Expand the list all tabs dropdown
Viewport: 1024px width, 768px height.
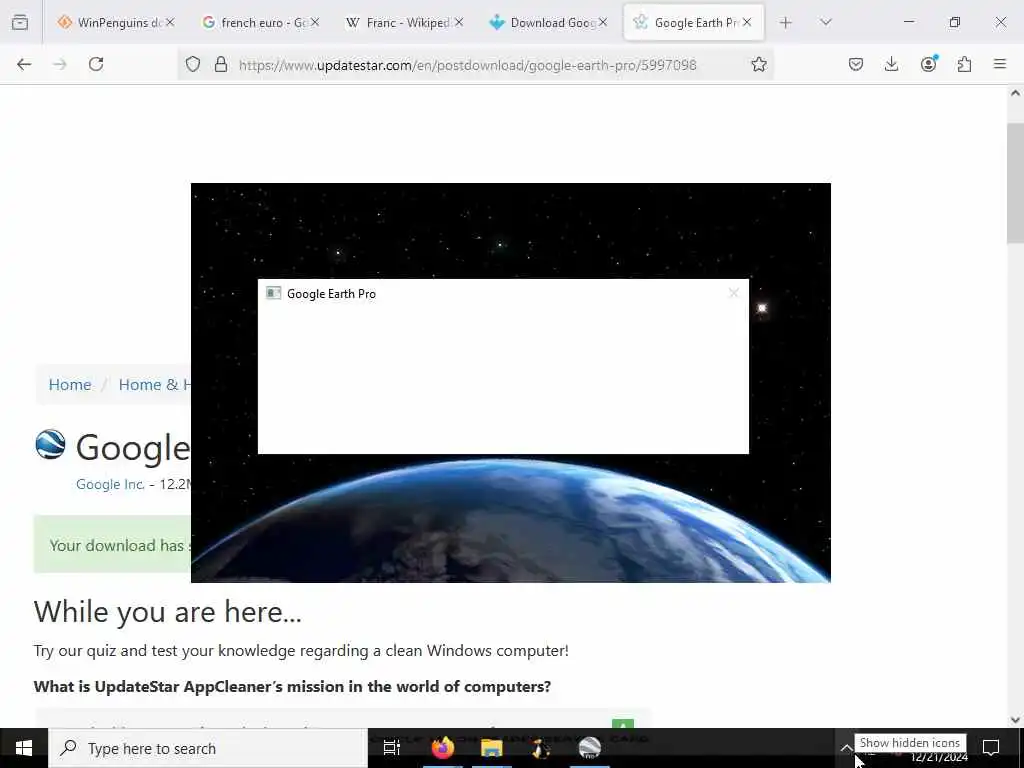[826, 22]
